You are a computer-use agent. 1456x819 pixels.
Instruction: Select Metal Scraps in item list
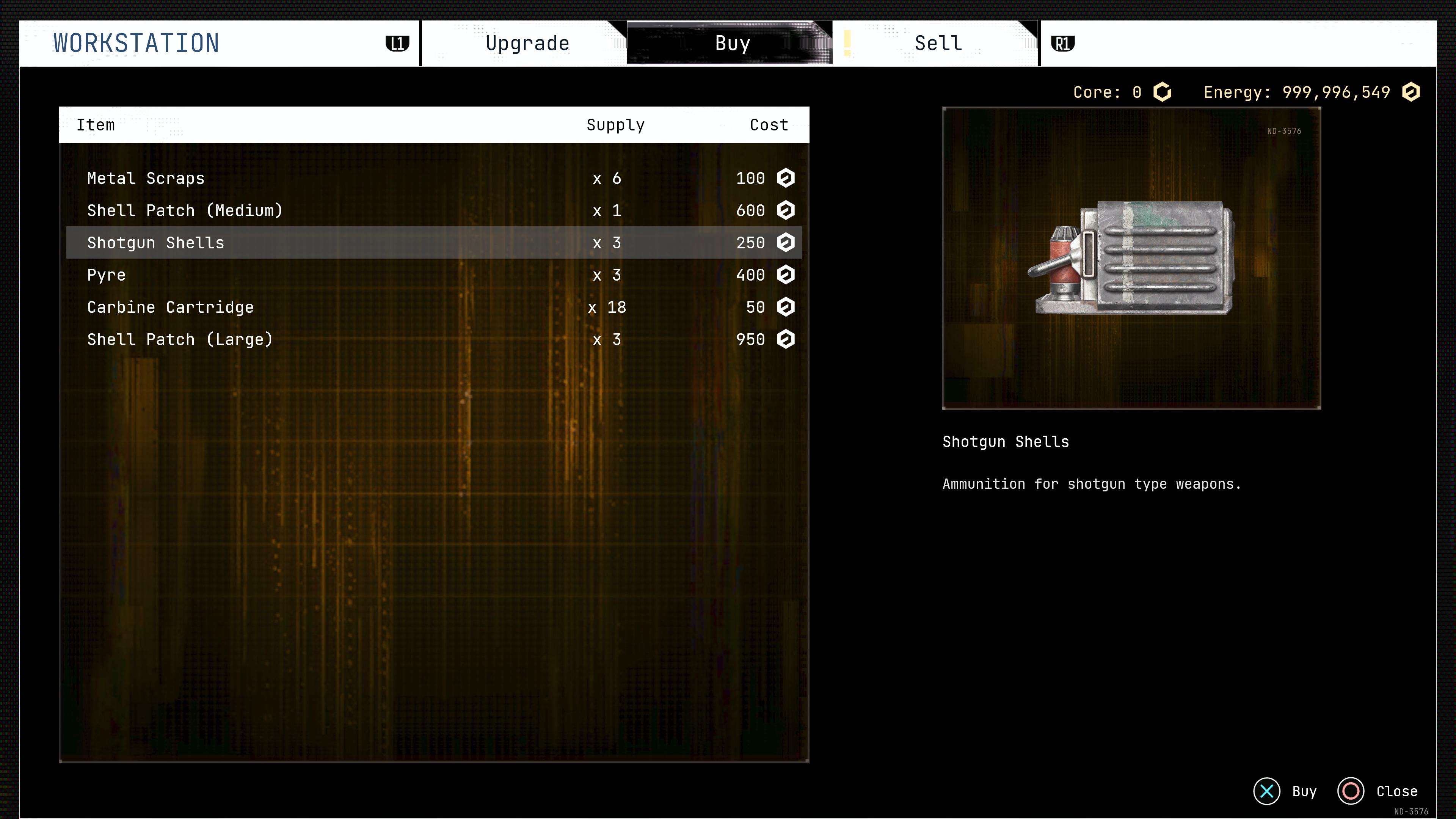click(x=146, y=179)
